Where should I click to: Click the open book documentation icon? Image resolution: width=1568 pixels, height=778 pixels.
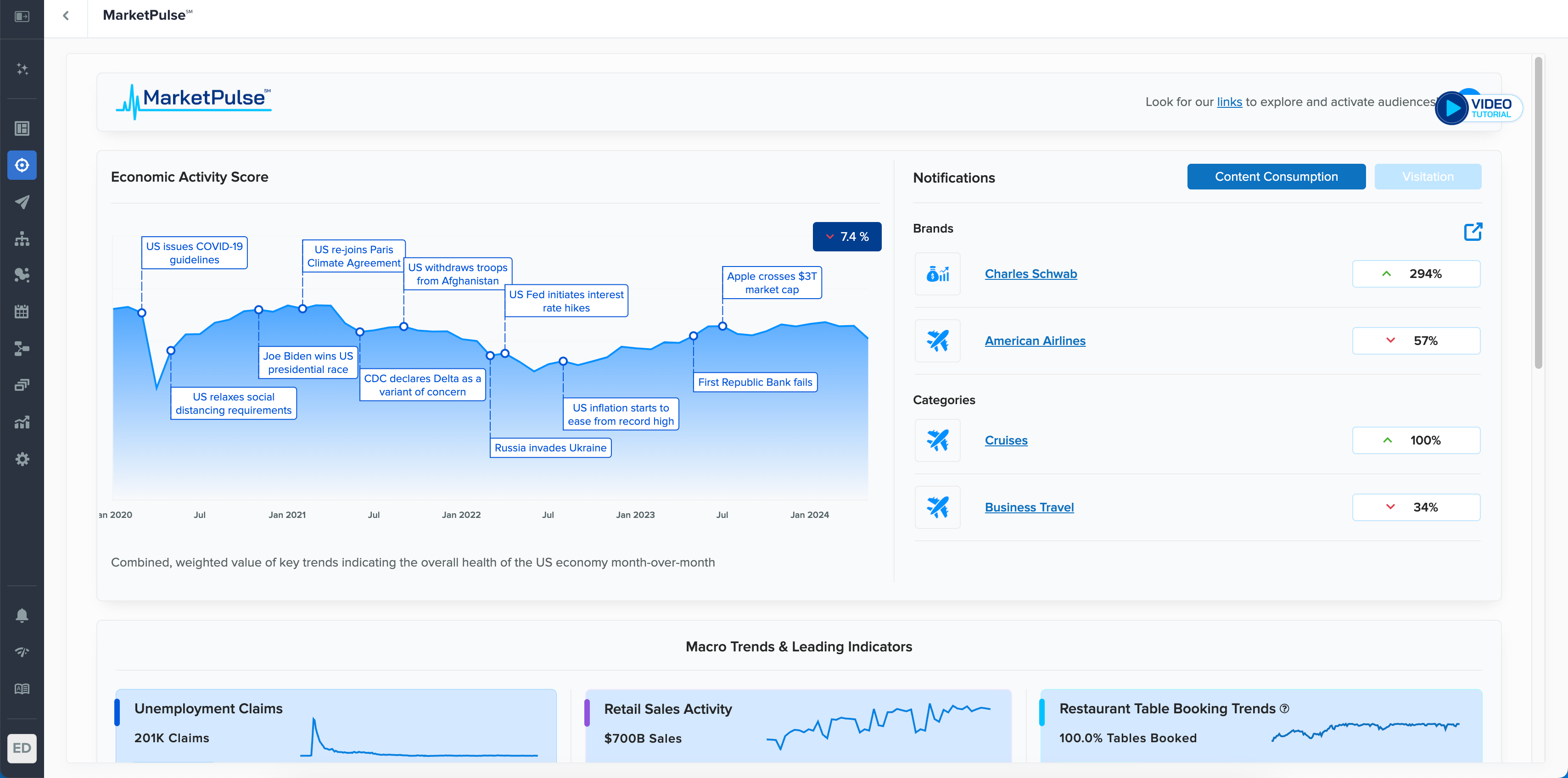coord(22,689)
